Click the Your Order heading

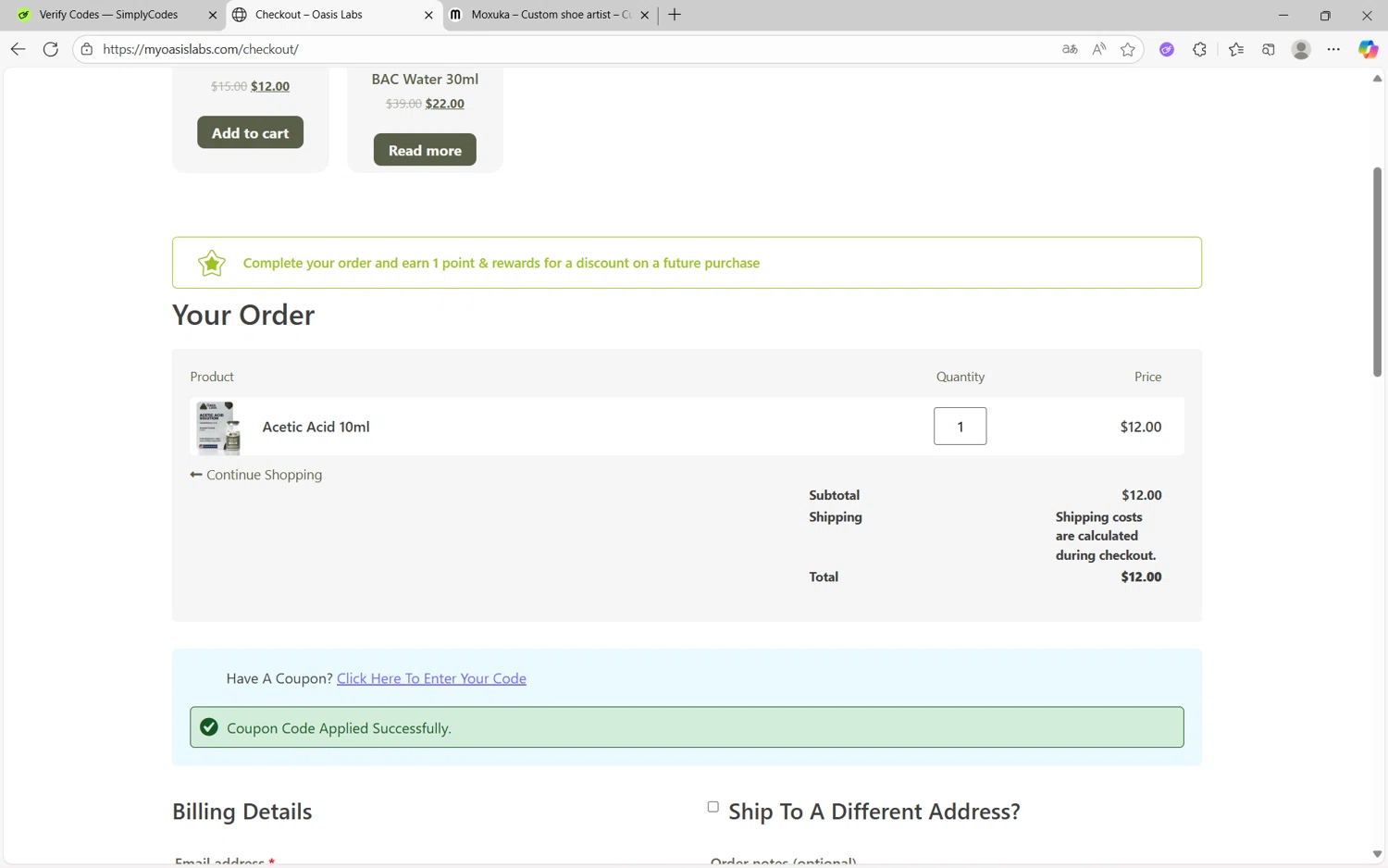coord(243,315)
